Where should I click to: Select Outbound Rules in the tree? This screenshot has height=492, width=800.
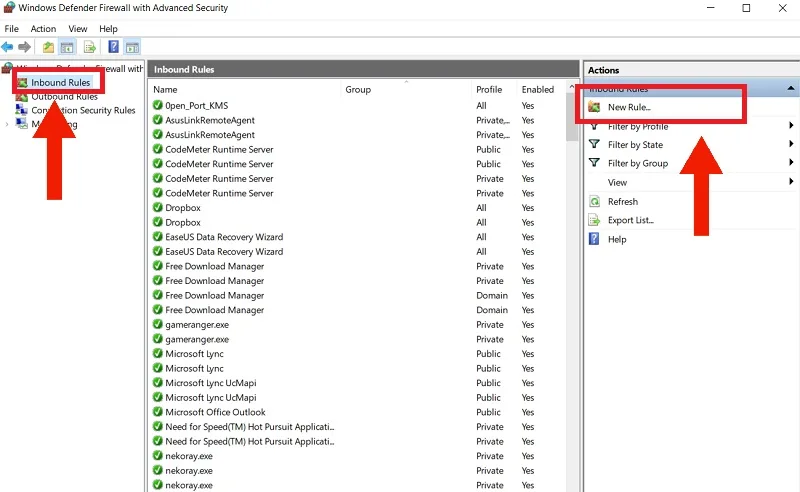pos(64,96)
